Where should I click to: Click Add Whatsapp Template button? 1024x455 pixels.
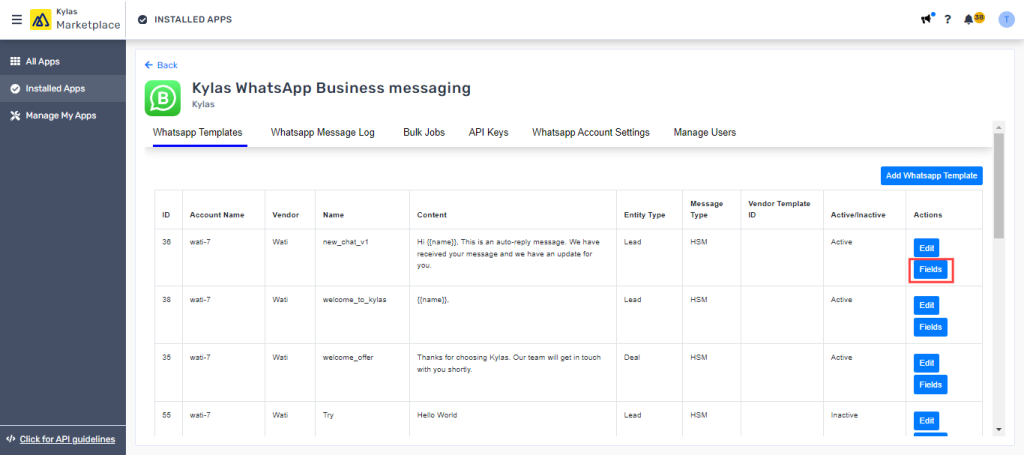pos(931,176)
